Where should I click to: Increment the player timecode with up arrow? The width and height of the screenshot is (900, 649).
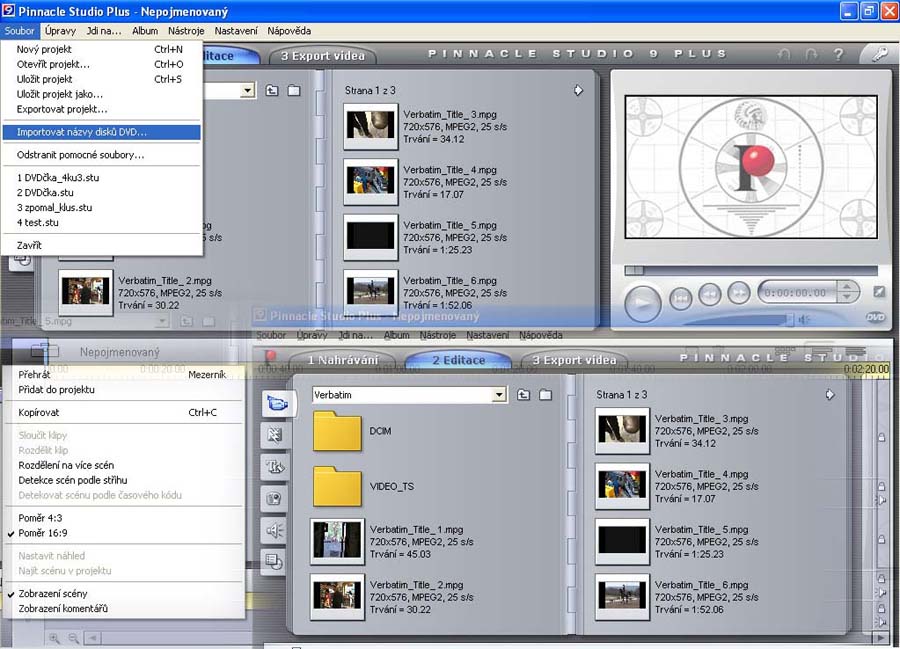tap(848, 287)
